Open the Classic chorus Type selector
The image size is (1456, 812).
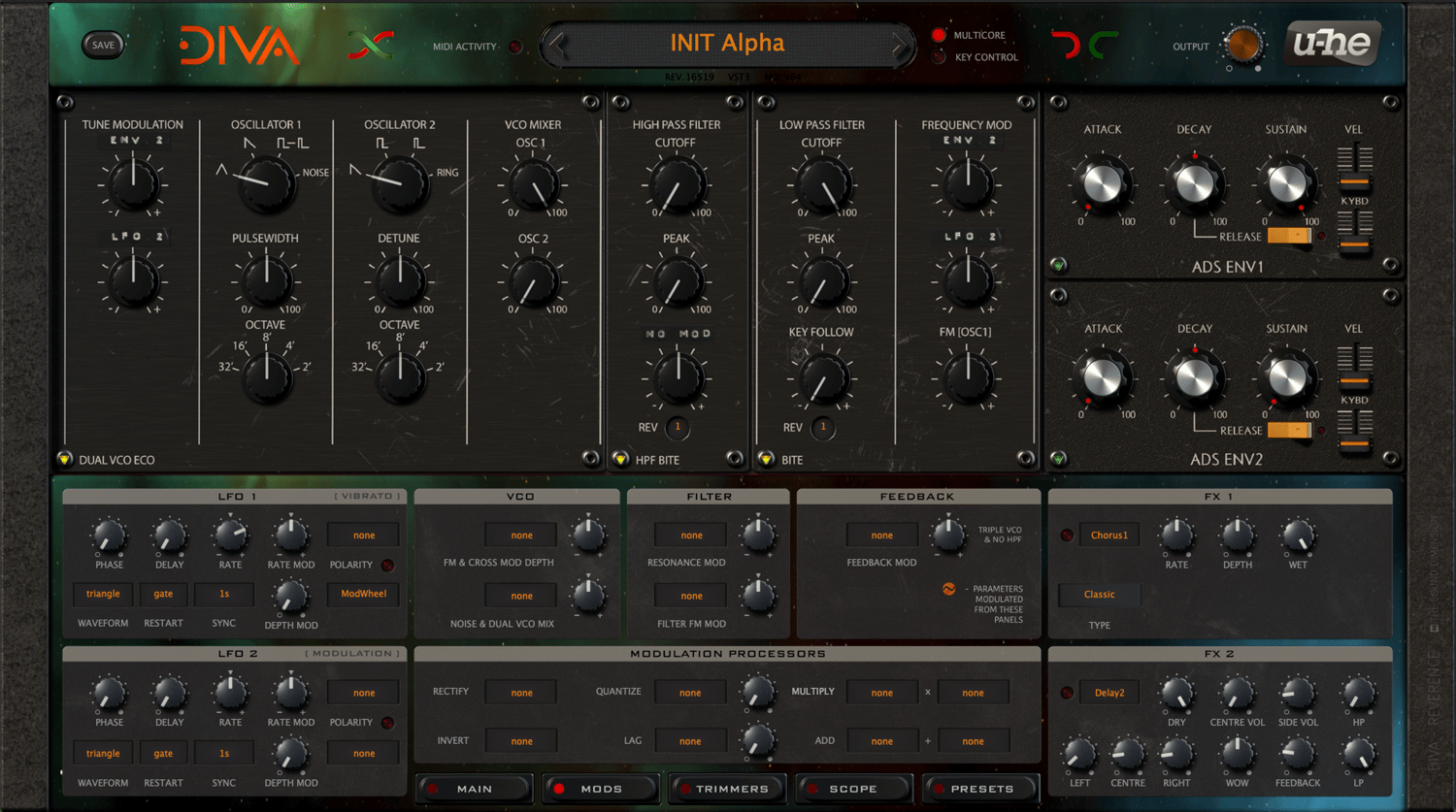pos(1100,595)
